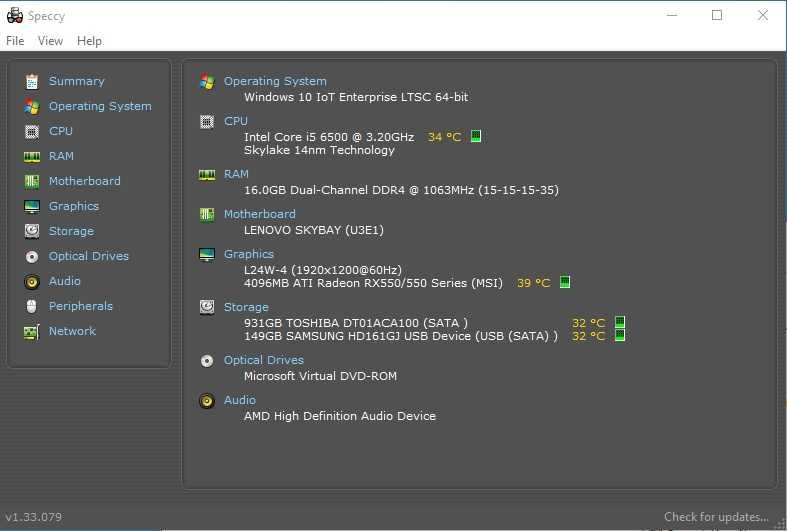Open the File menu
Viewport: 787px width, 531px height.
[15, 41]
